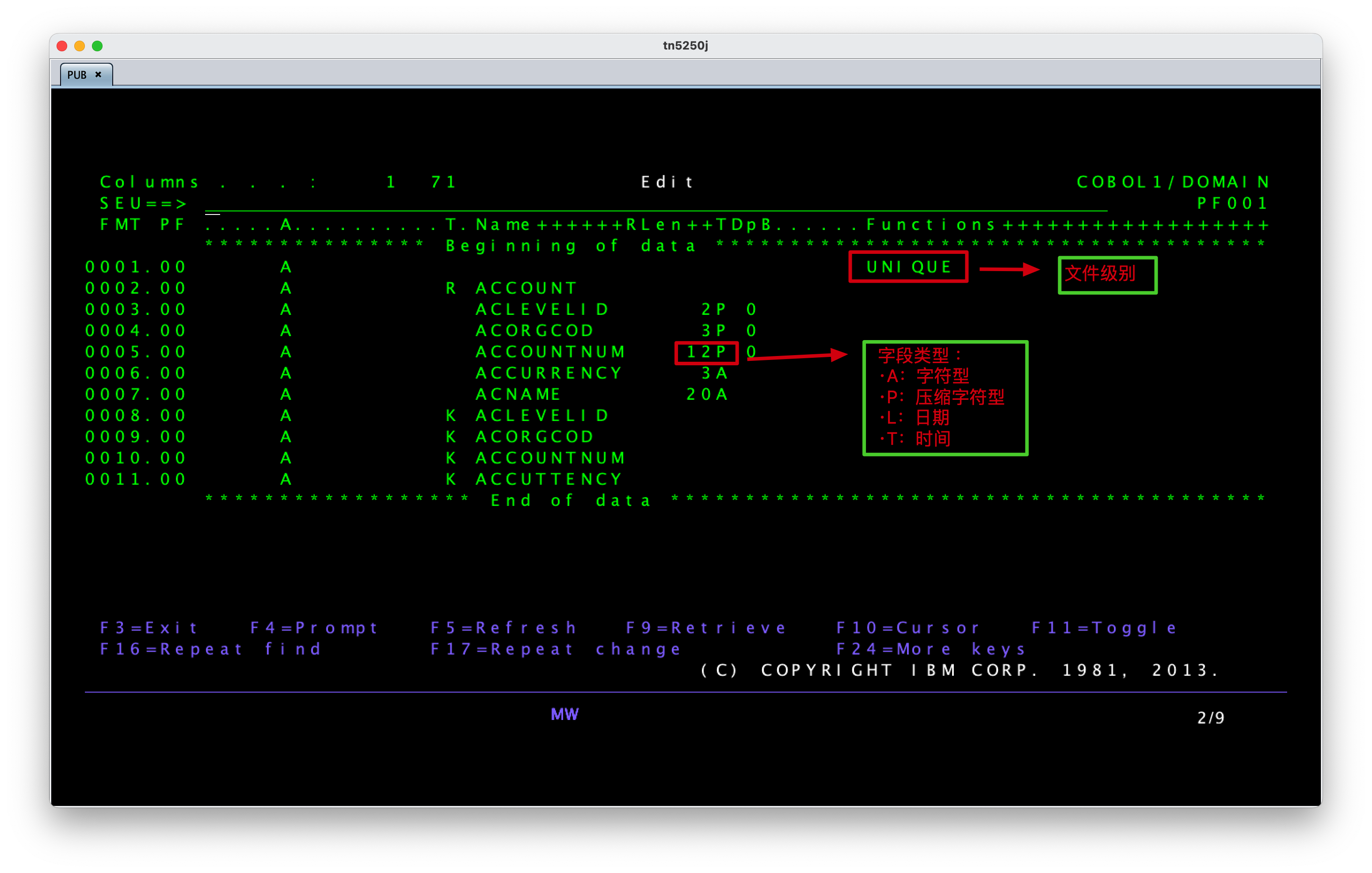Click the UNIQUE keyword on line 0001
Screen dimensions: 1372x873
(x=908, y=267)
